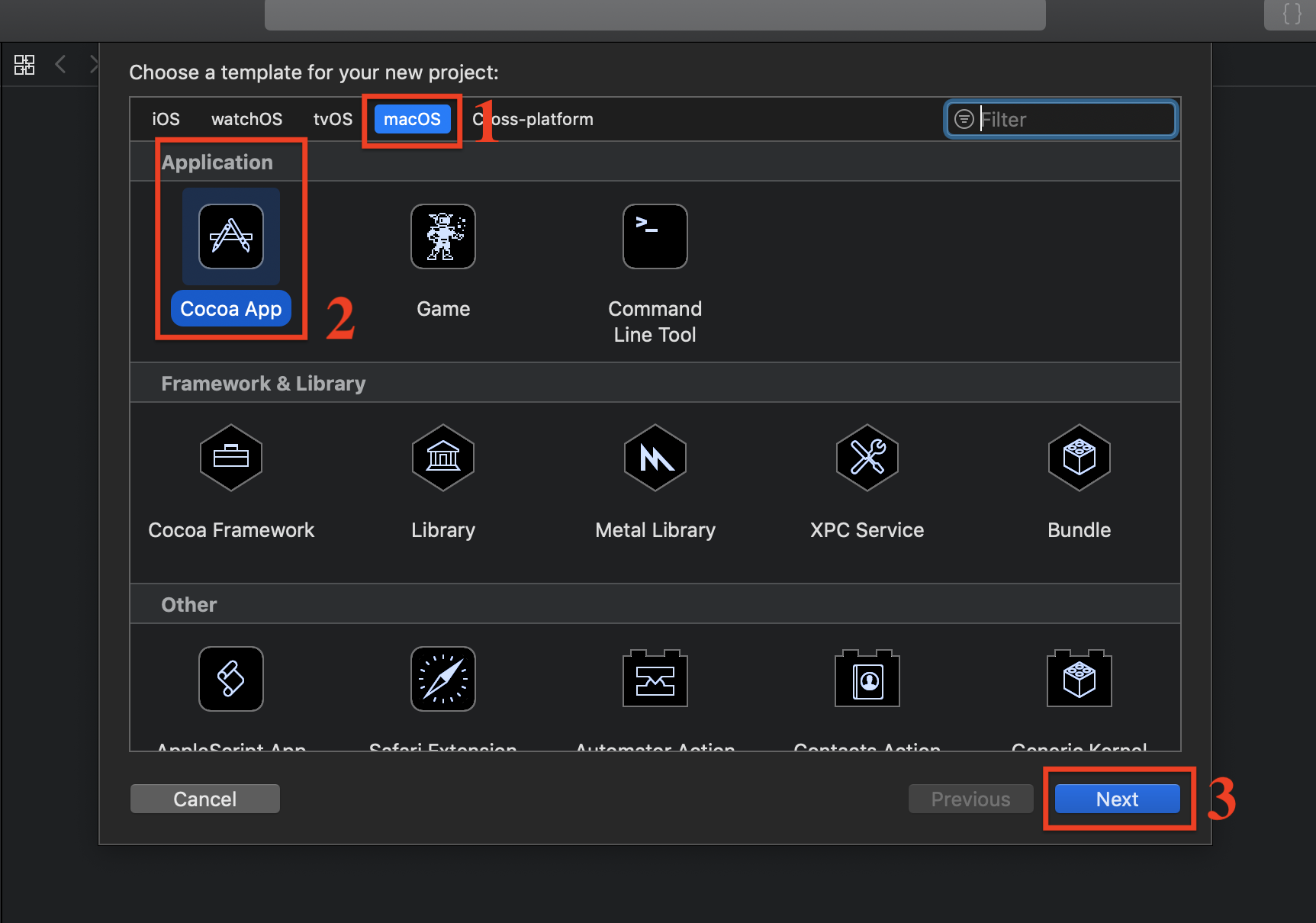Click the Metal Library label
The width and height of the screenshot is (1316, 923).
655,530
